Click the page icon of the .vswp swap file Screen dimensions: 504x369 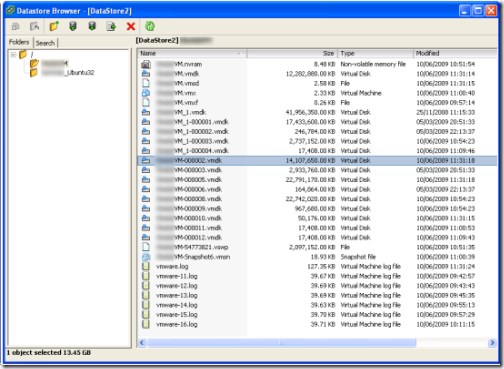click(146, 247)
